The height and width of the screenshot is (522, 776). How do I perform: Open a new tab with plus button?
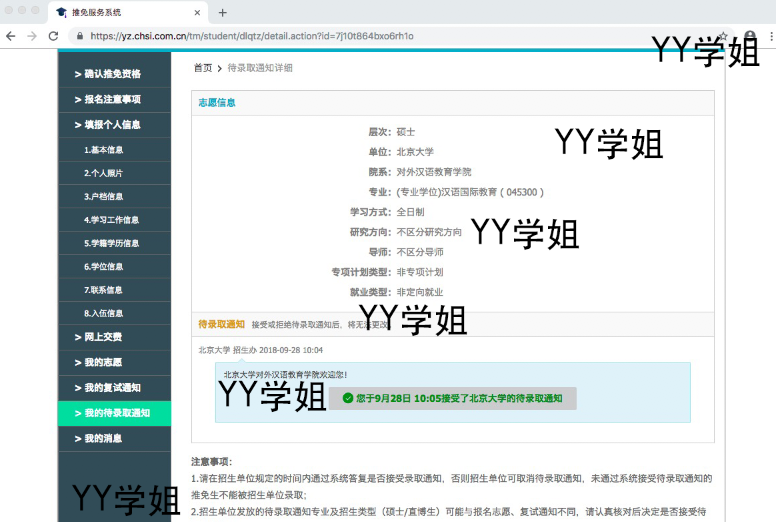[223, 12]
